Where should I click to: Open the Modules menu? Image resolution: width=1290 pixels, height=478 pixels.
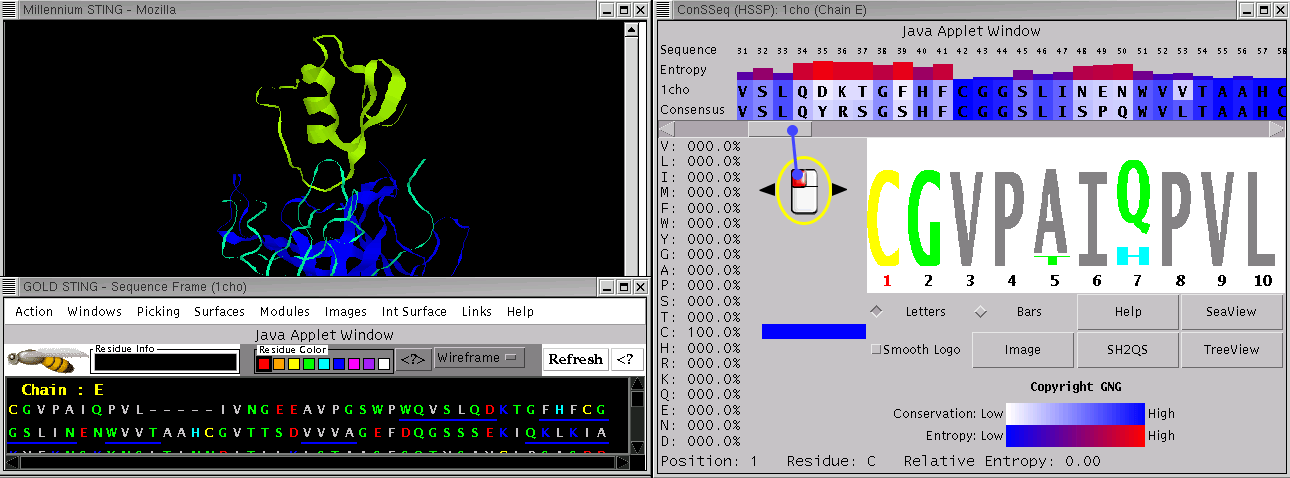[284, 311]
